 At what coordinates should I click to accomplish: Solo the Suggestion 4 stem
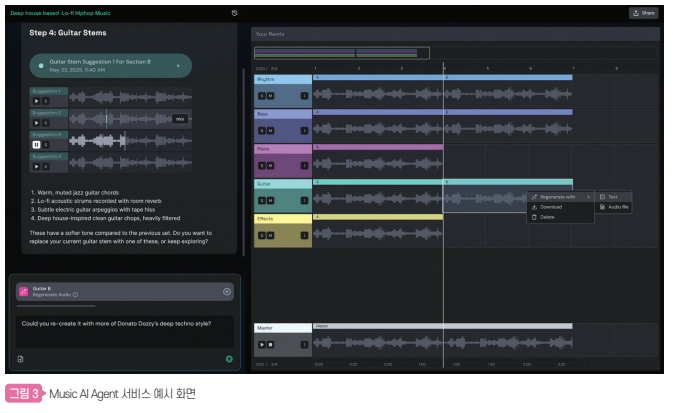point(46,165)
